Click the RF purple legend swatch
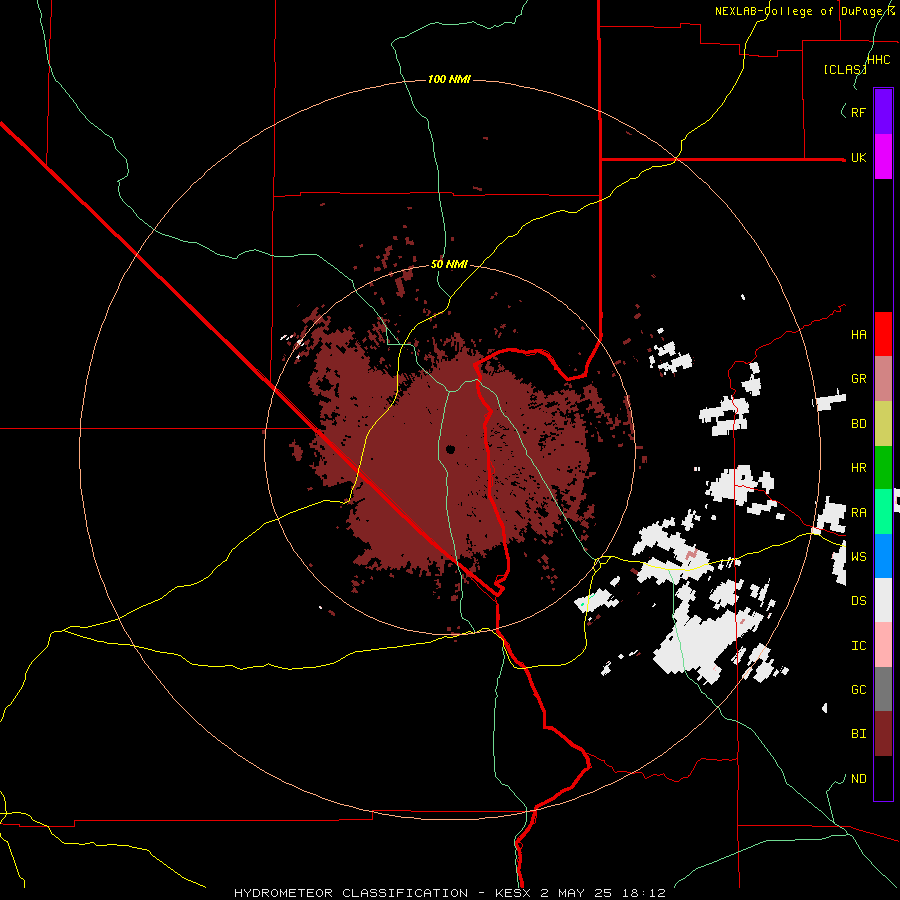 point(883,112)
